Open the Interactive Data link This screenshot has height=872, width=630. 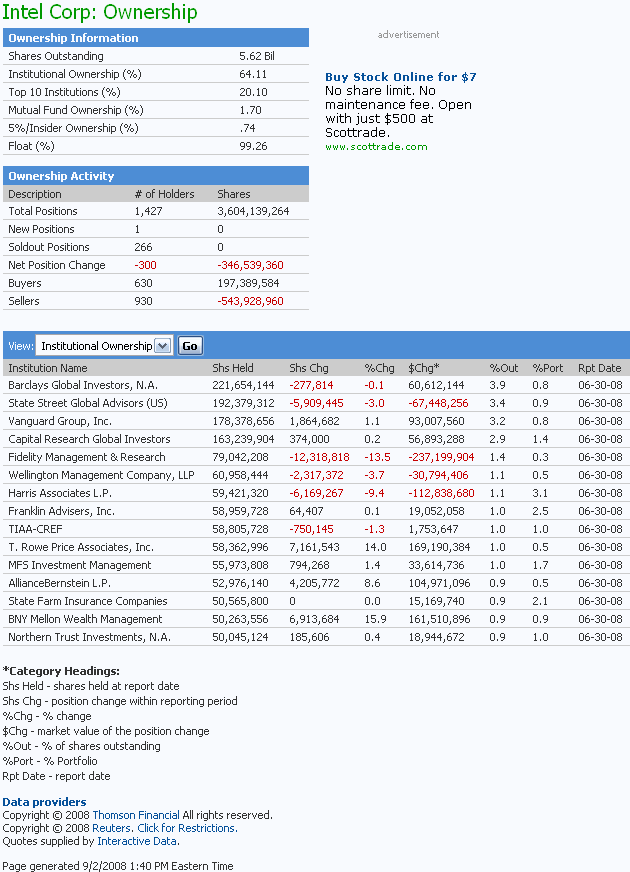[x=138, y=841]
